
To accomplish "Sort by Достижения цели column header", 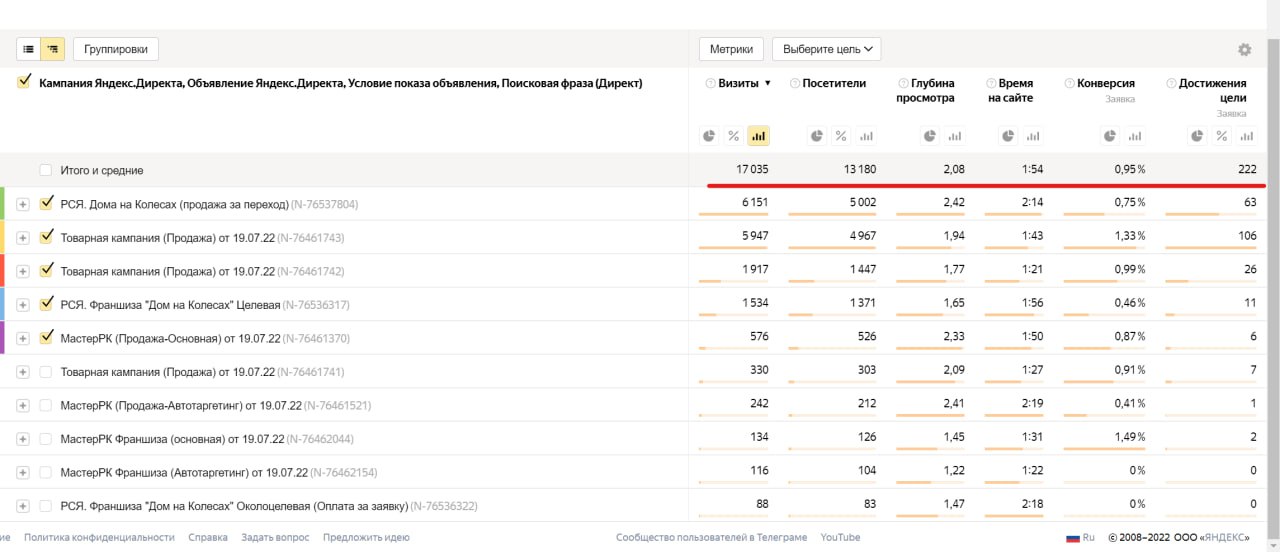I will (1213, 91).
